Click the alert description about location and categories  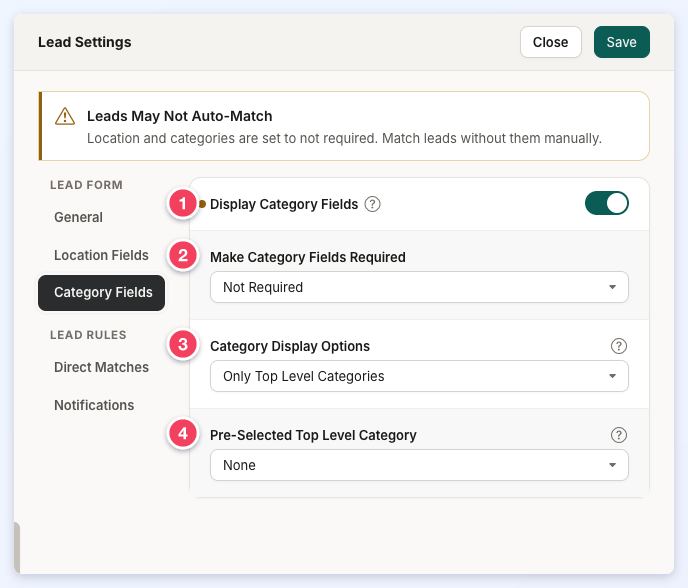(x=344, y=138)
